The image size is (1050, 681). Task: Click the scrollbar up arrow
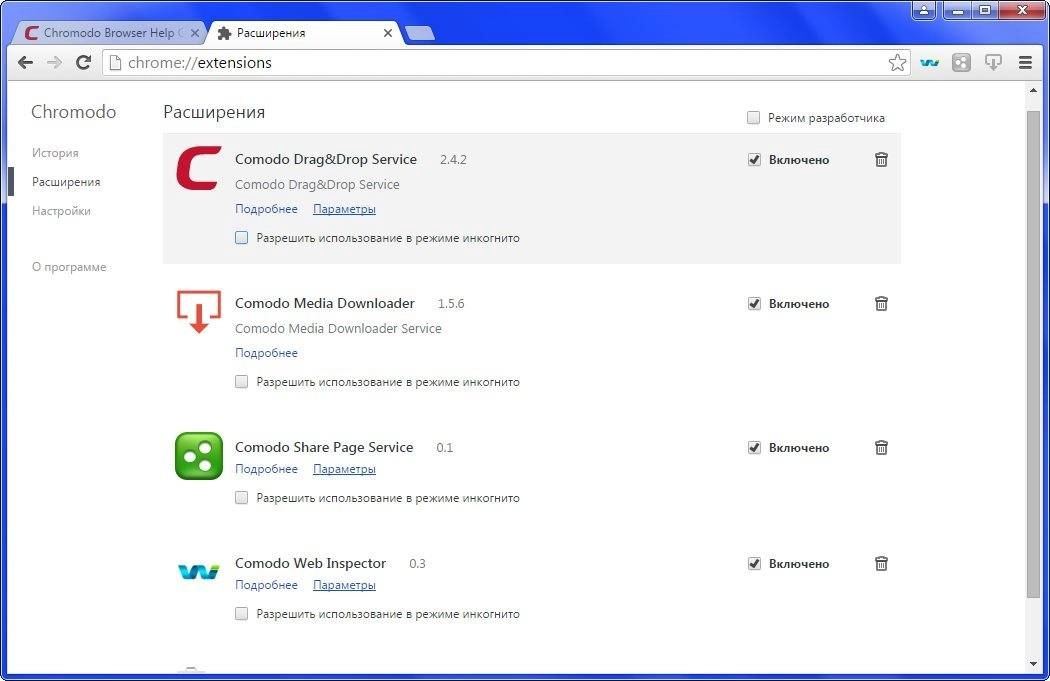(1033, 90)
